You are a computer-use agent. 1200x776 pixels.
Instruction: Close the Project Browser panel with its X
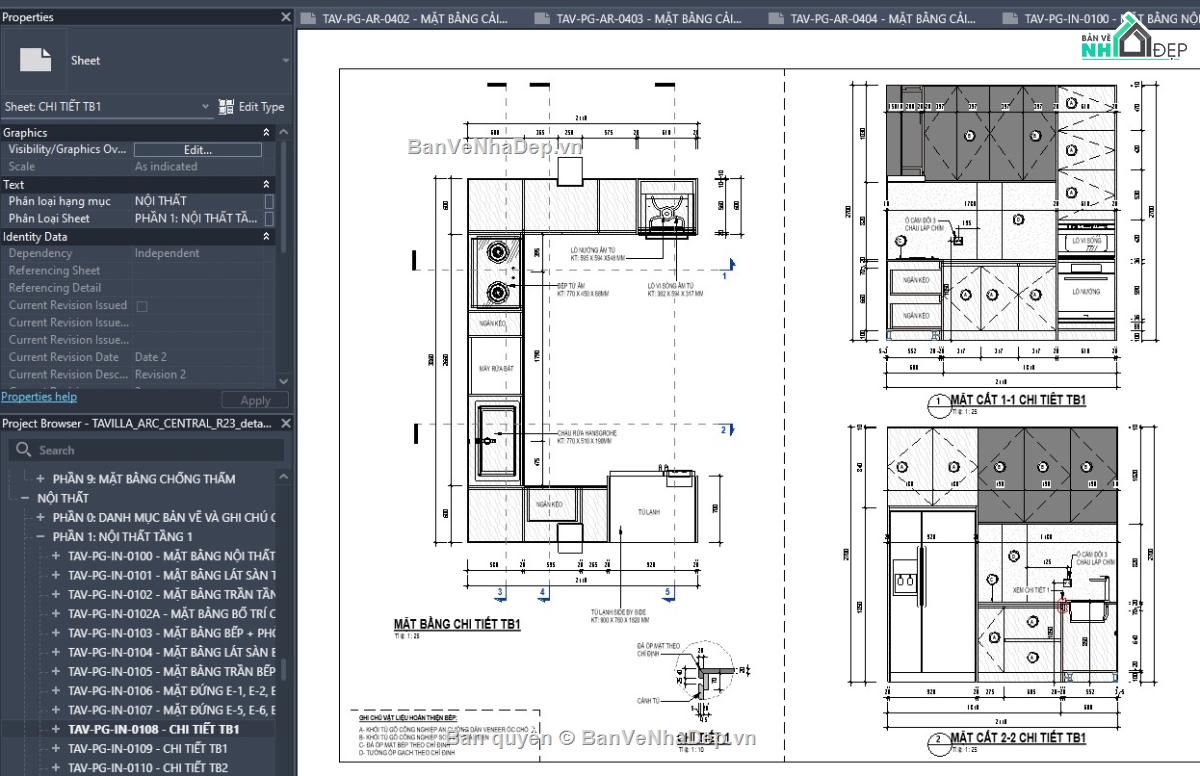point(285,424)
